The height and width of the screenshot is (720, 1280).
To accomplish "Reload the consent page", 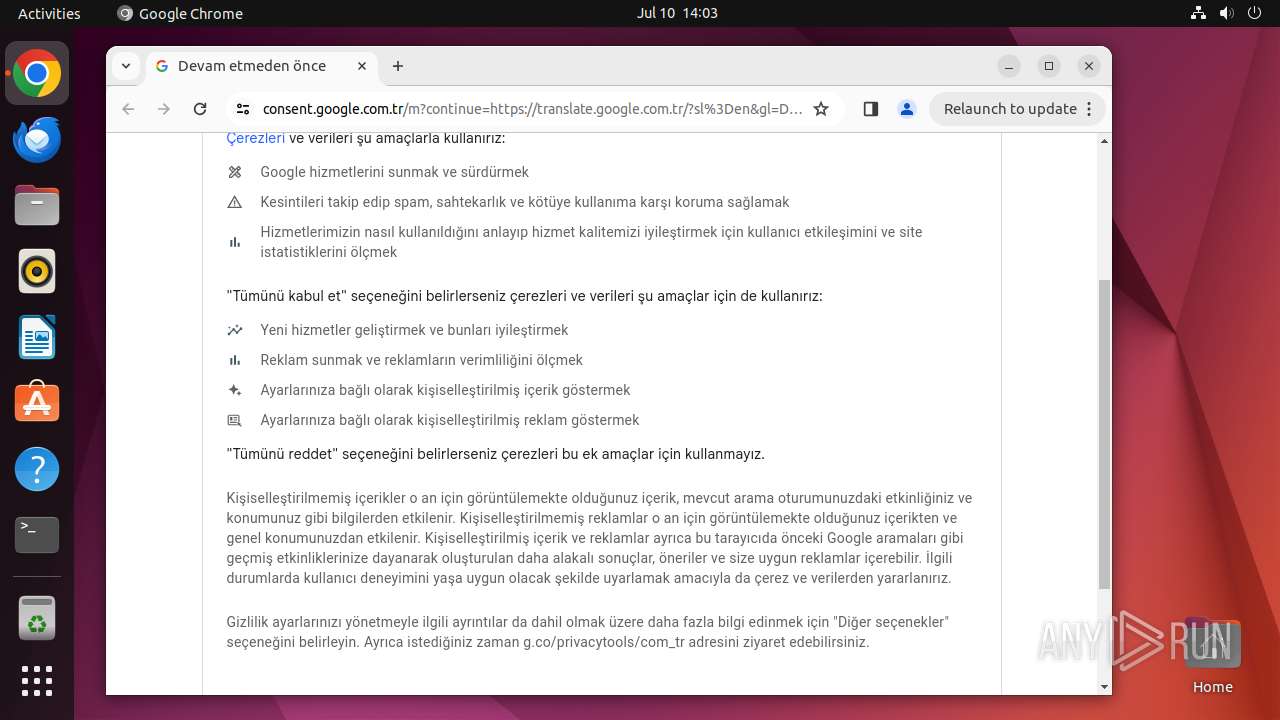I will click(200, 109).
